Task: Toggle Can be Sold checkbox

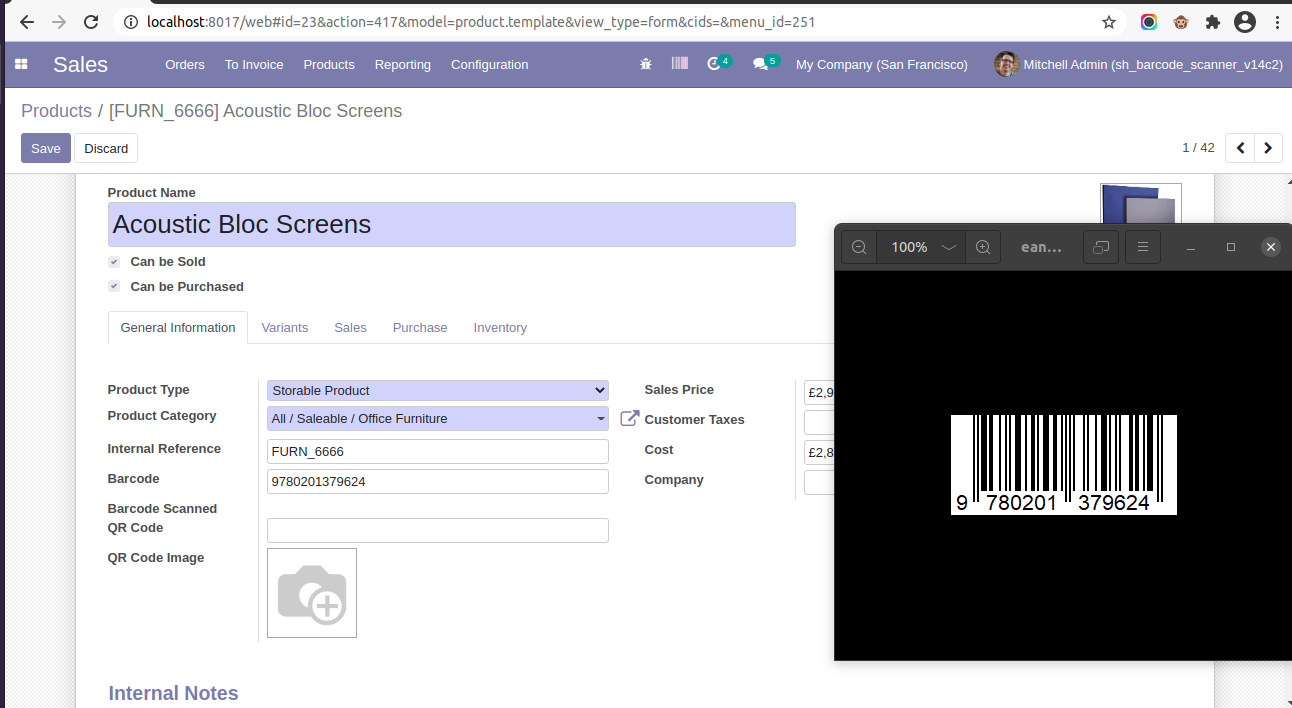Action: pos(114,262)
